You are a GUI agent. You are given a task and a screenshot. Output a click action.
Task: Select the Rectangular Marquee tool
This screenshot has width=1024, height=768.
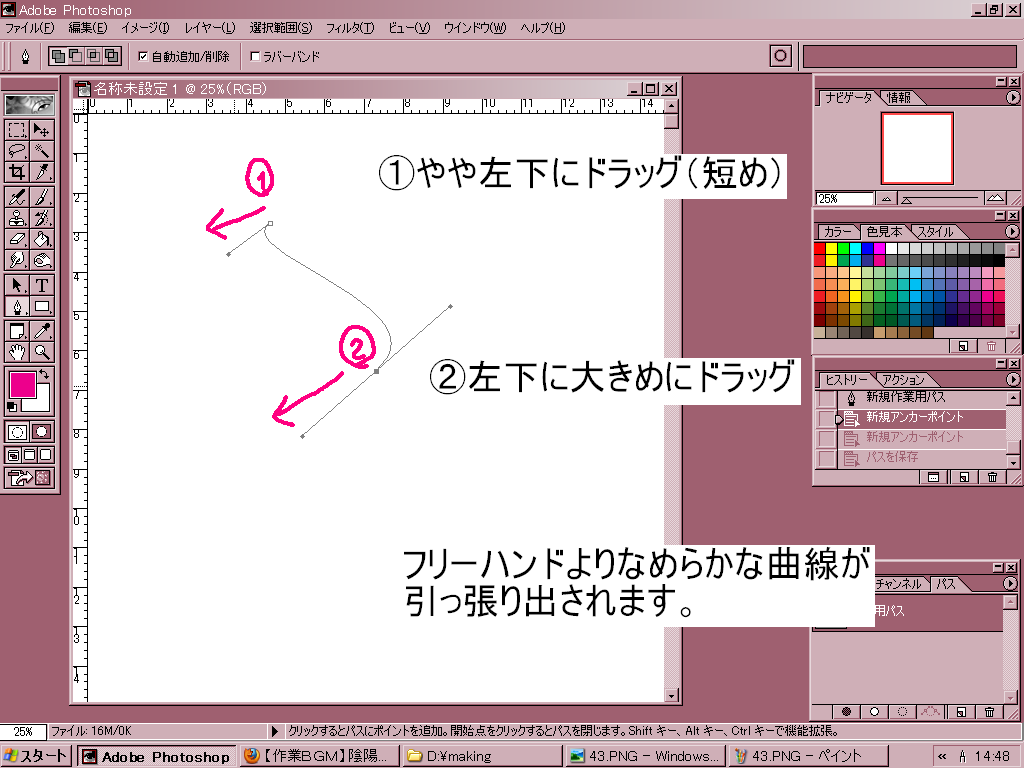pos(18,130)
